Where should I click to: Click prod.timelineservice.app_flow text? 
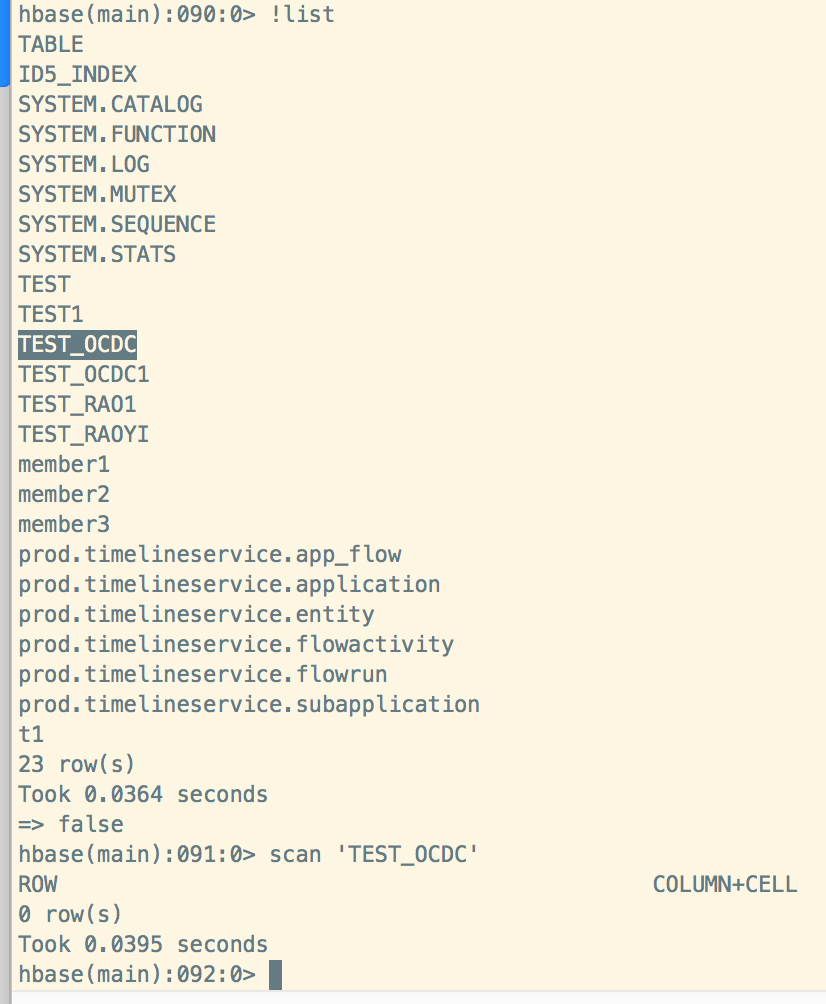210,554
